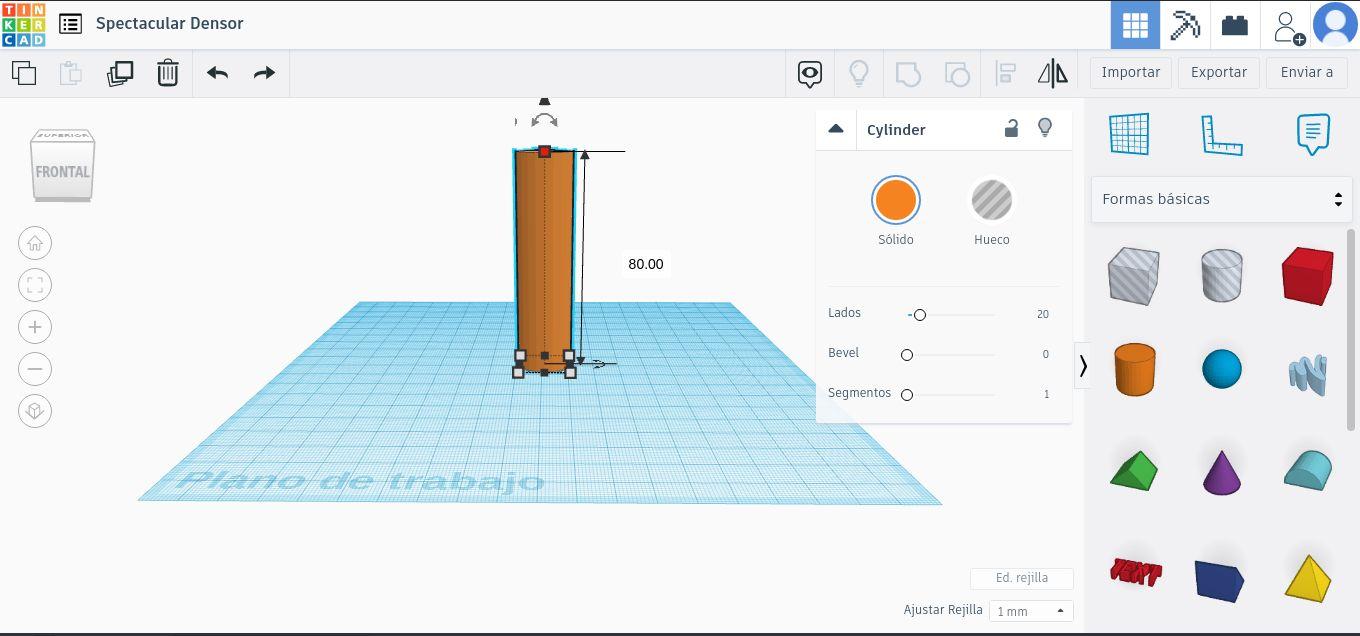The height and width of the screenshot is (636, 1360).
Task: Click the Segmentos value 1
Action: coord(1047,394)
